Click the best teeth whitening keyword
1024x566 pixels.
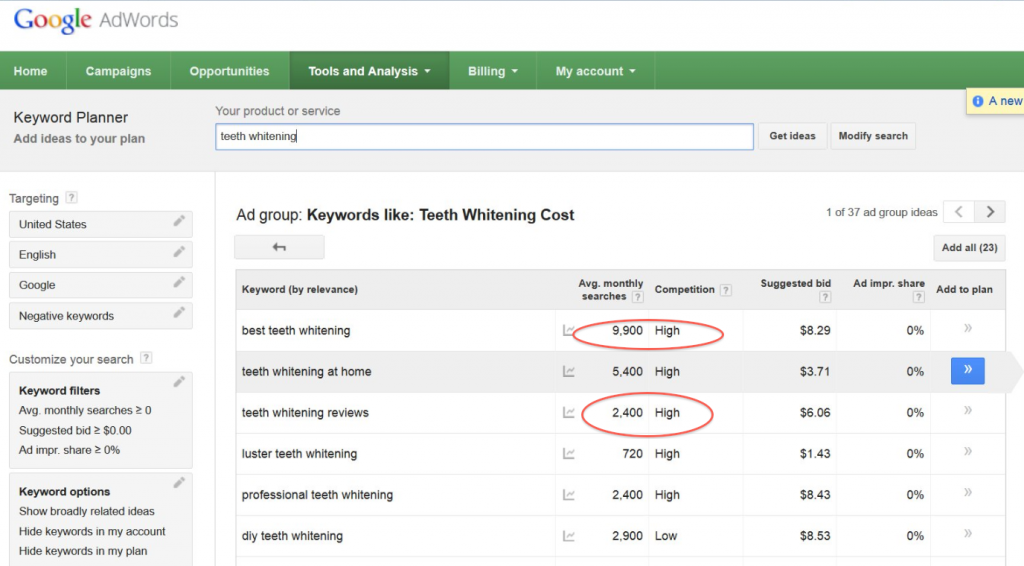click(296, 330)
